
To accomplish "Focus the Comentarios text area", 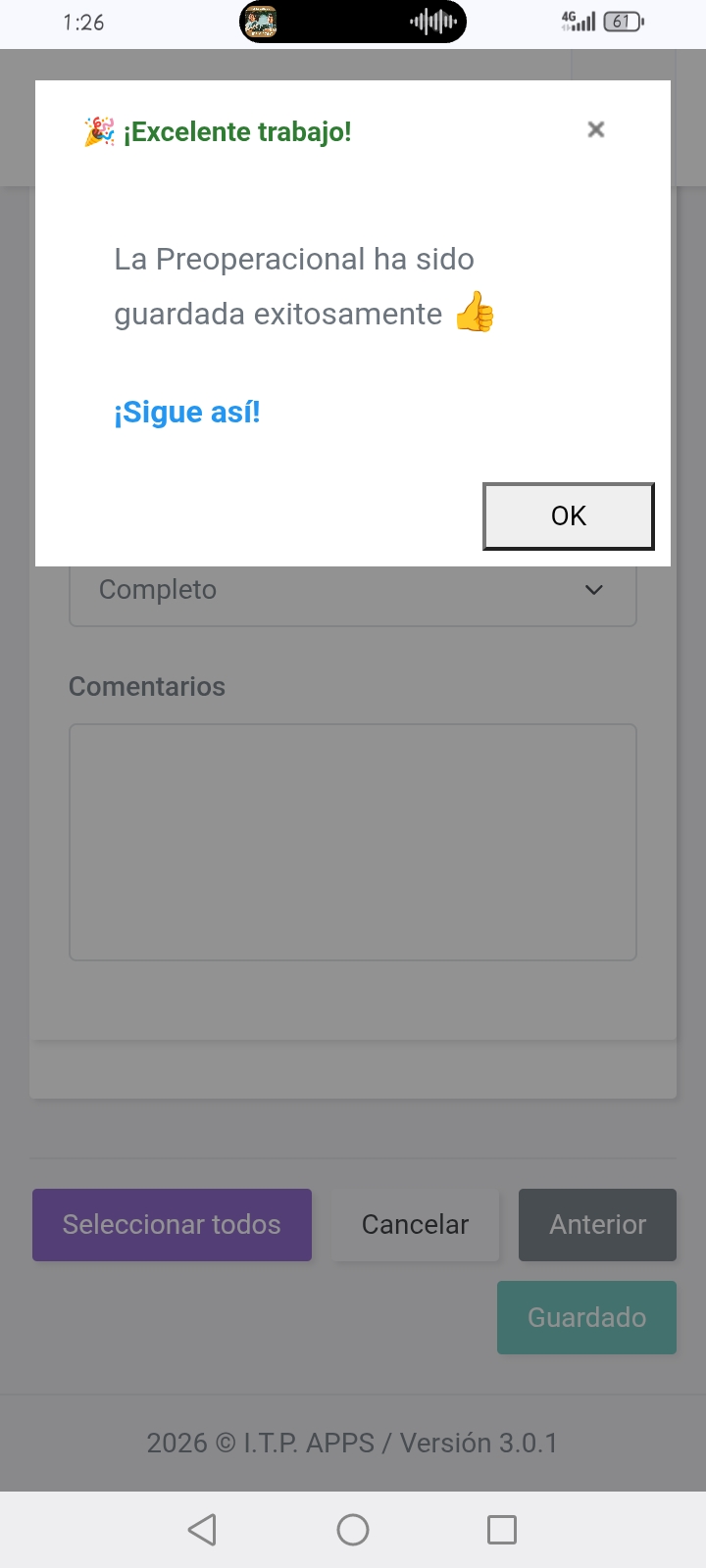I will [353, 843].
